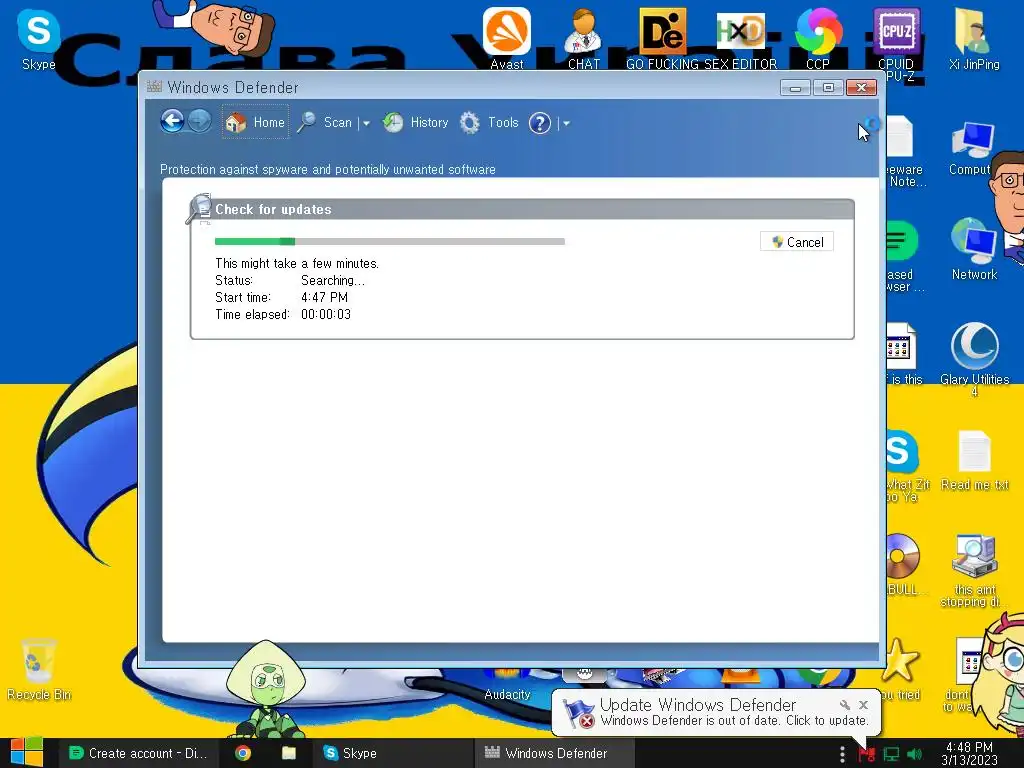Open 'this aint stopping' desktop icon
1024x768 pixels.
click(974, 569)
